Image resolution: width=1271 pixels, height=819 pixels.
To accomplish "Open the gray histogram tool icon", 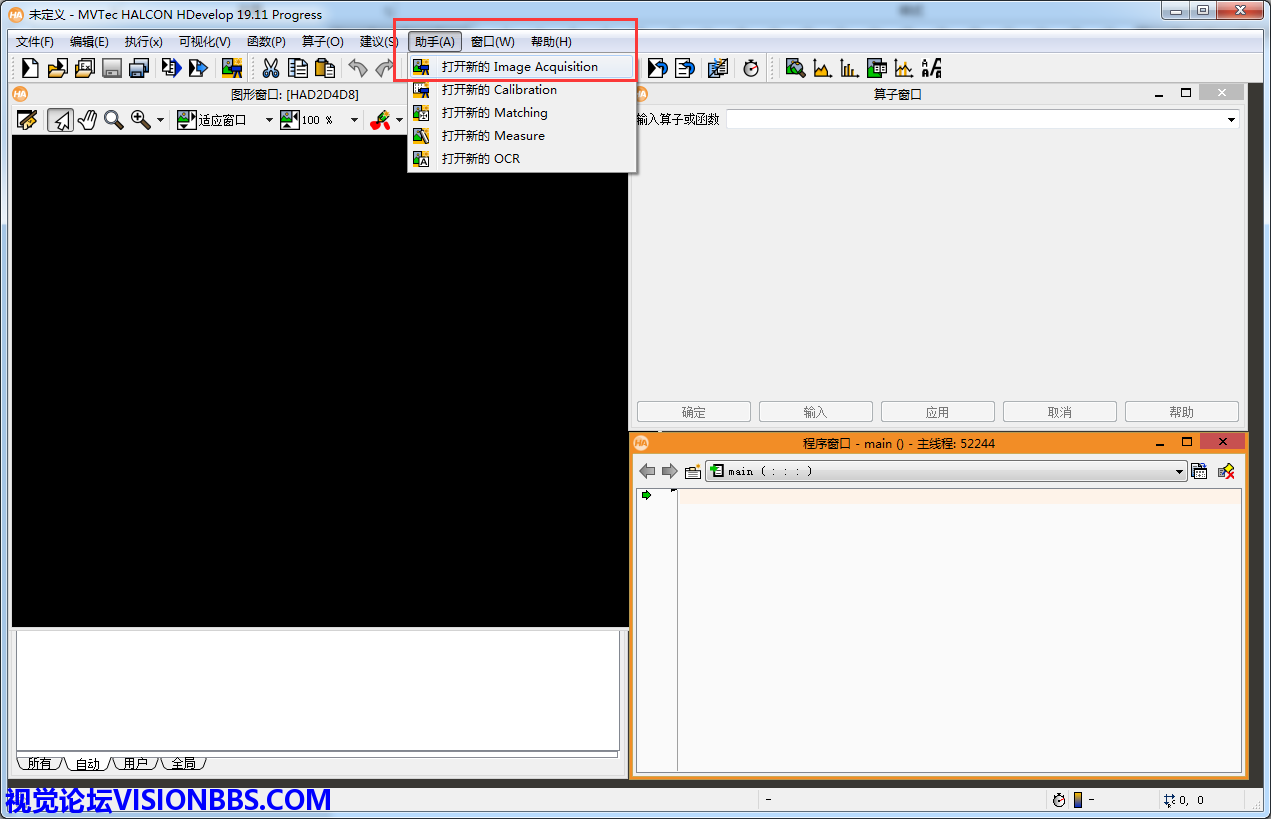I will [822, 68].
